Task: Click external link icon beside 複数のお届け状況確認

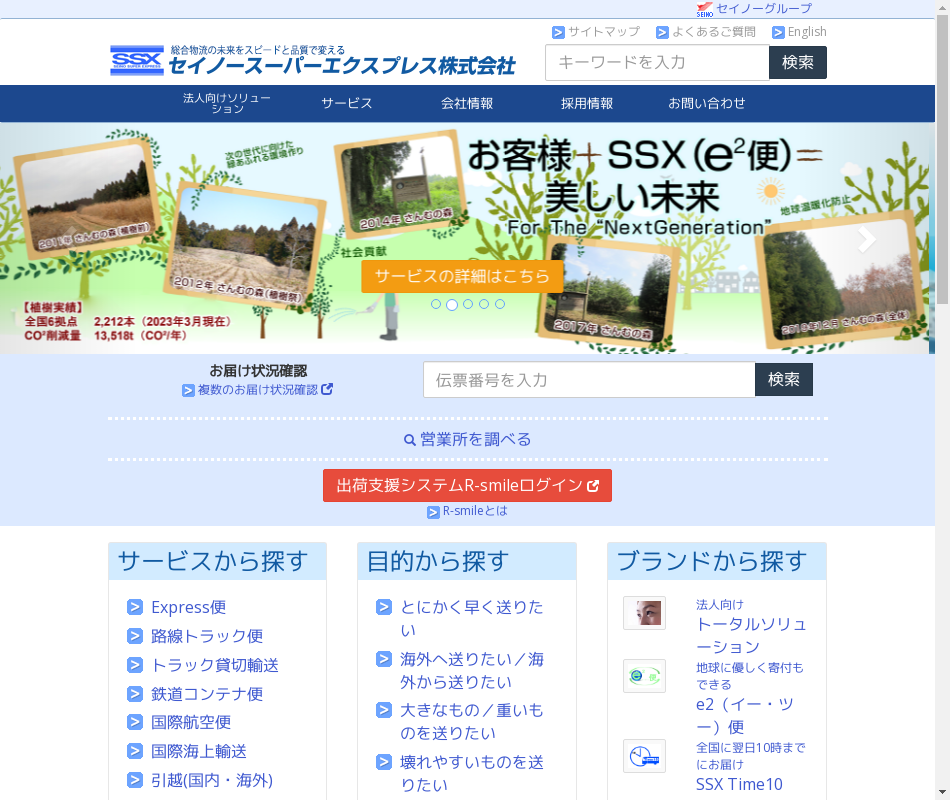Action: point(327,389)
